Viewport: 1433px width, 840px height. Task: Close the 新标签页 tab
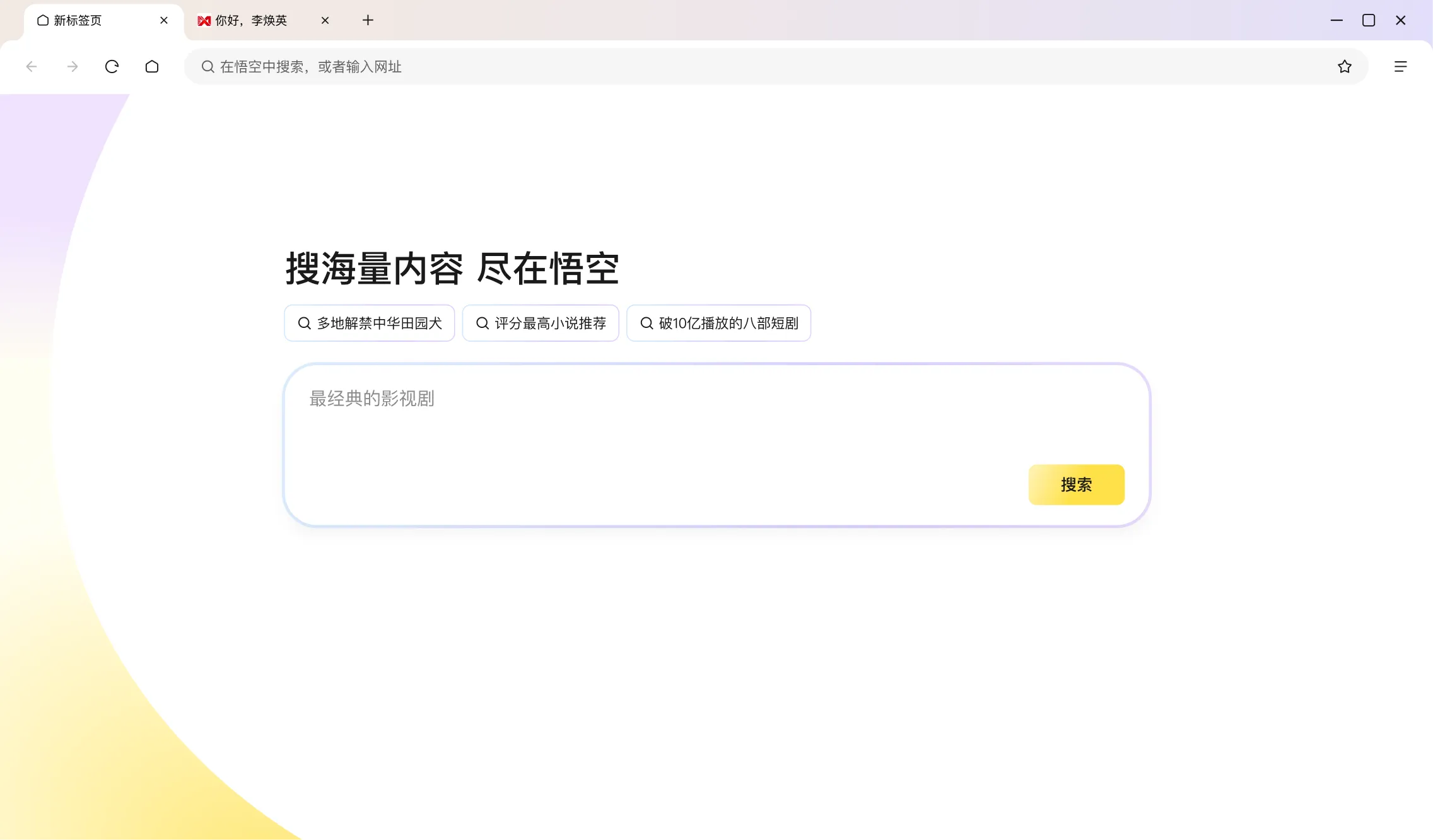coord(164,20)
